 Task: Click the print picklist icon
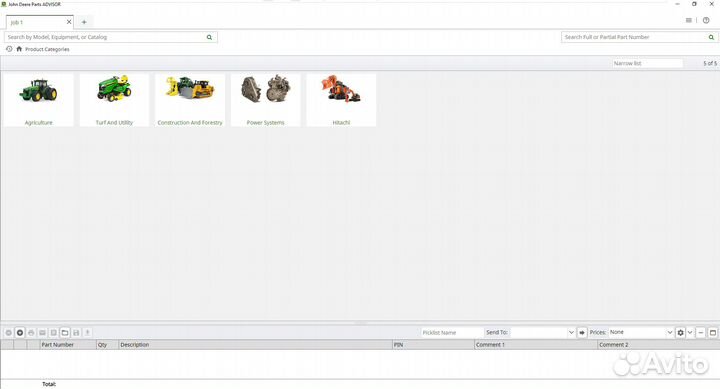coord(31,333)
